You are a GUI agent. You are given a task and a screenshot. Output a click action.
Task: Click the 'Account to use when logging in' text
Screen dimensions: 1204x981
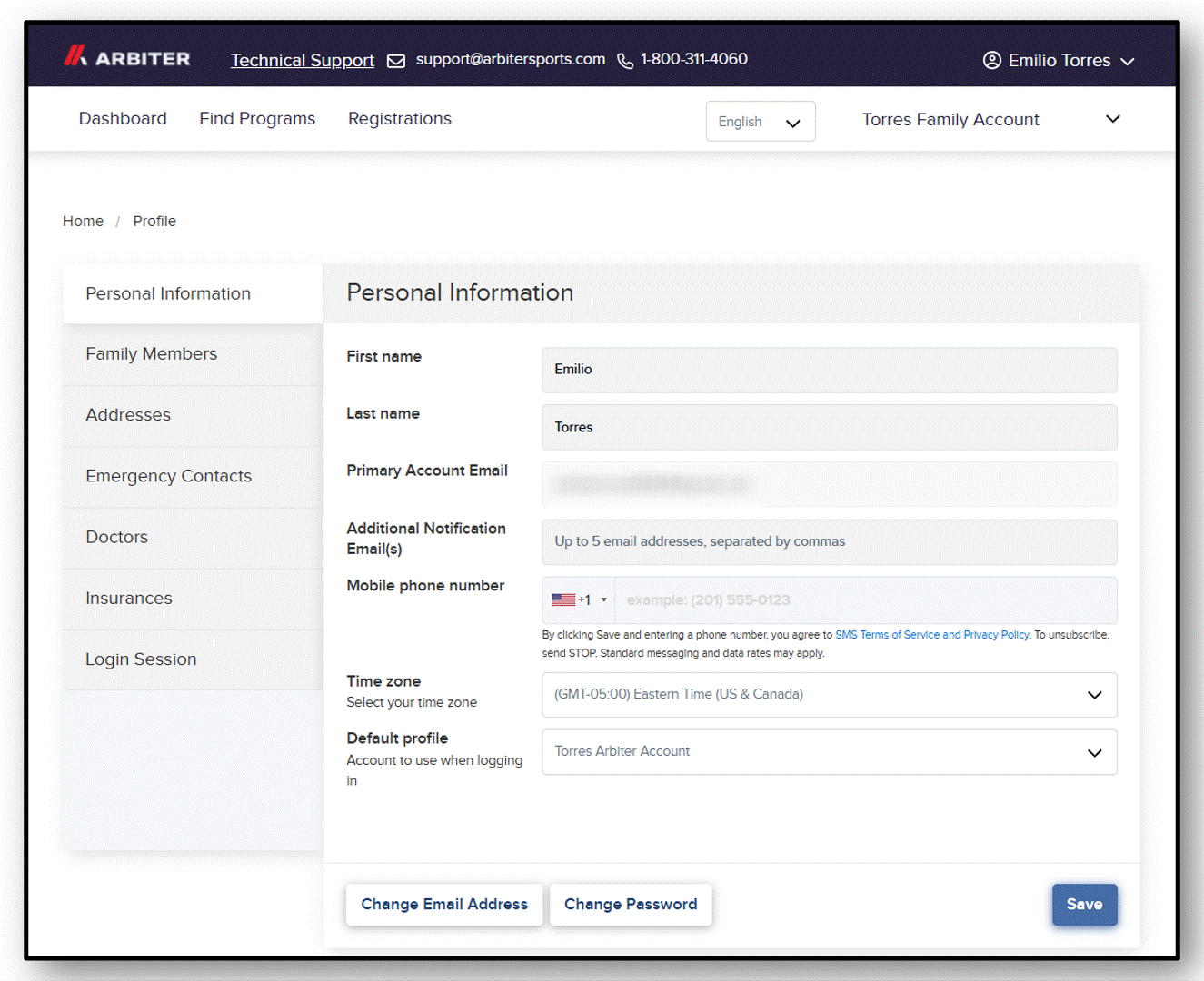coord(434,770)
